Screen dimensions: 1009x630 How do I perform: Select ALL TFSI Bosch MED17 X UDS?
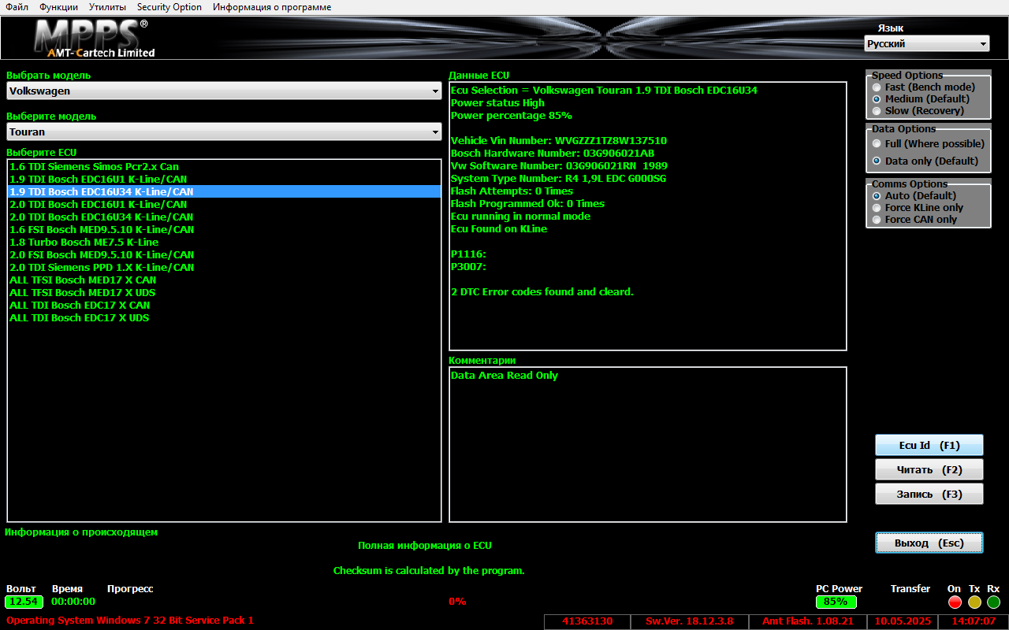point(224,293)
